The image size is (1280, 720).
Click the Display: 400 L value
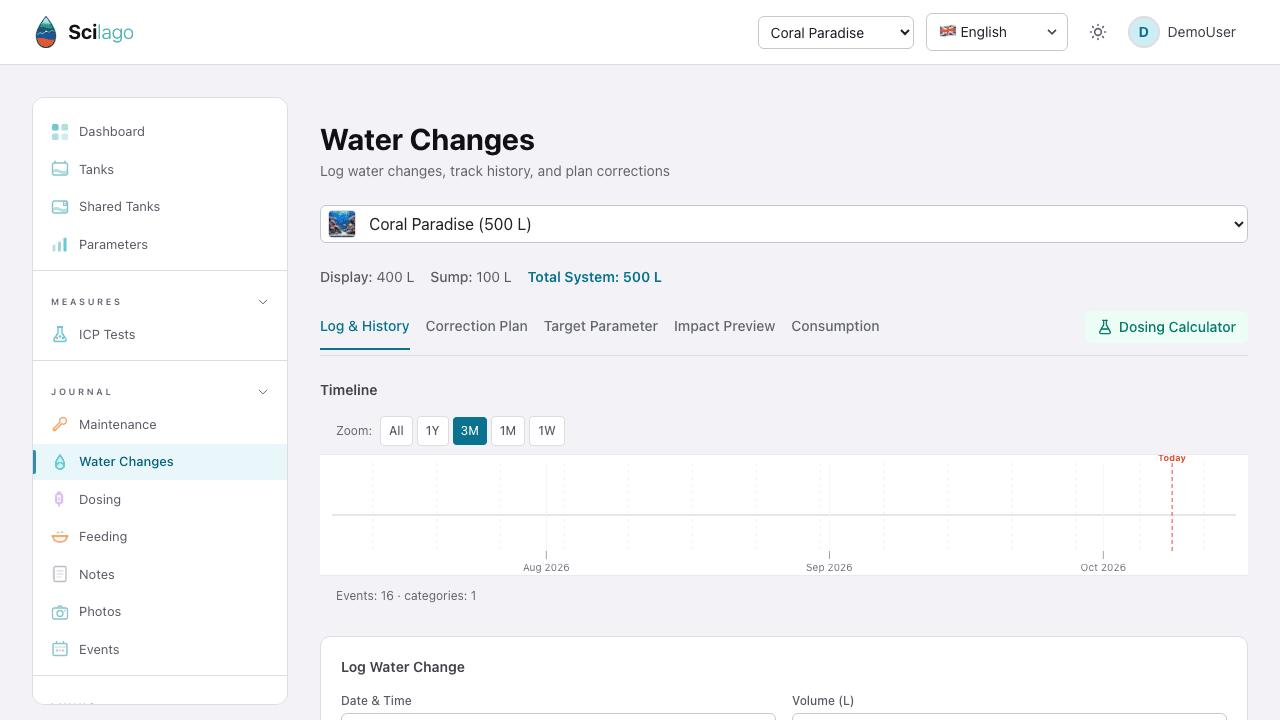coord(367,277)
